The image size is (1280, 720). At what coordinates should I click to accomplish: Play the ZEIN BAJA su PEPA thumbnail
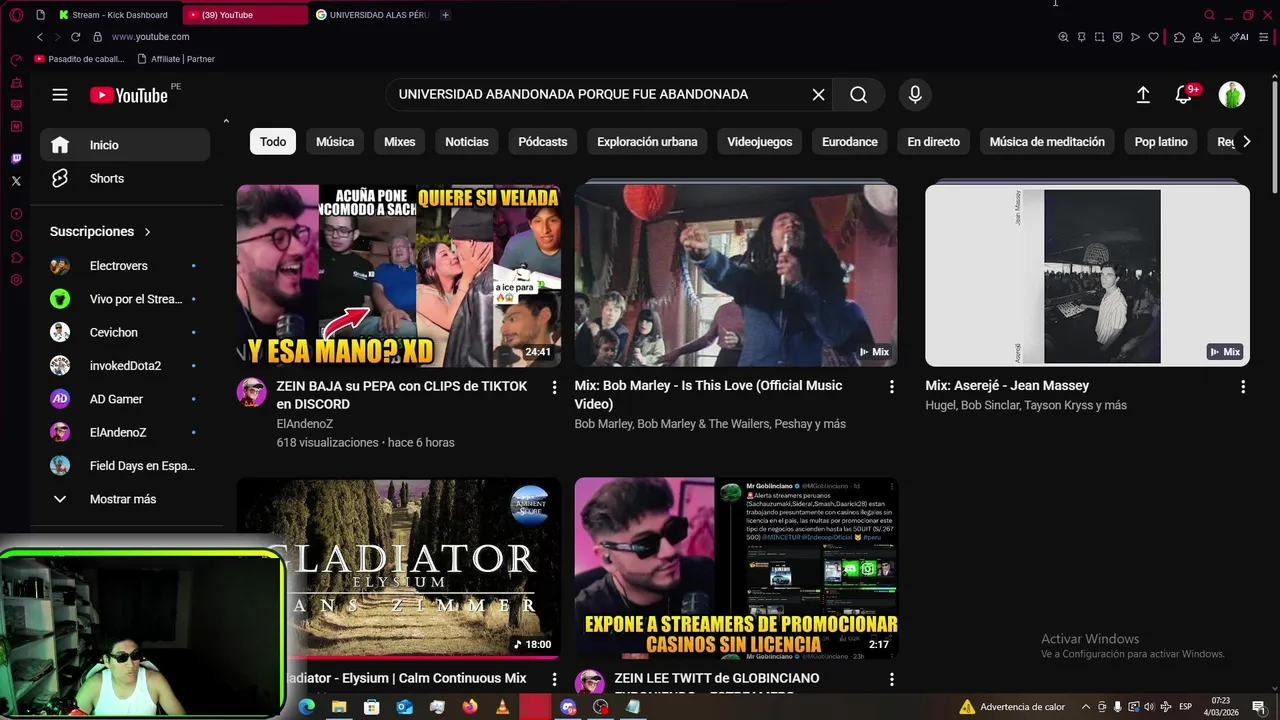[398, 275]
